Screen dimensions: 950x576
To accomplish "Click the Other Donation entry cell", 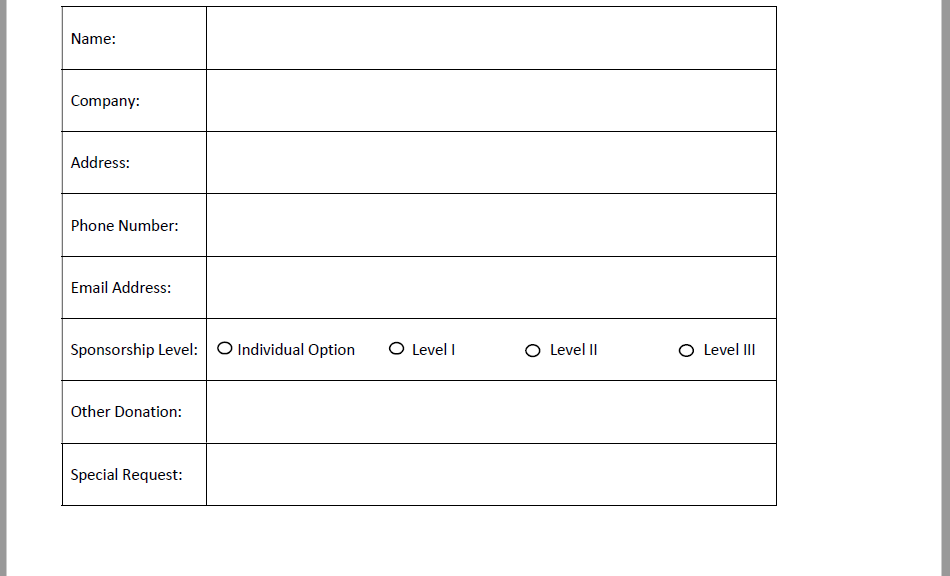I will pyautogui.click(x=491, y=412).
